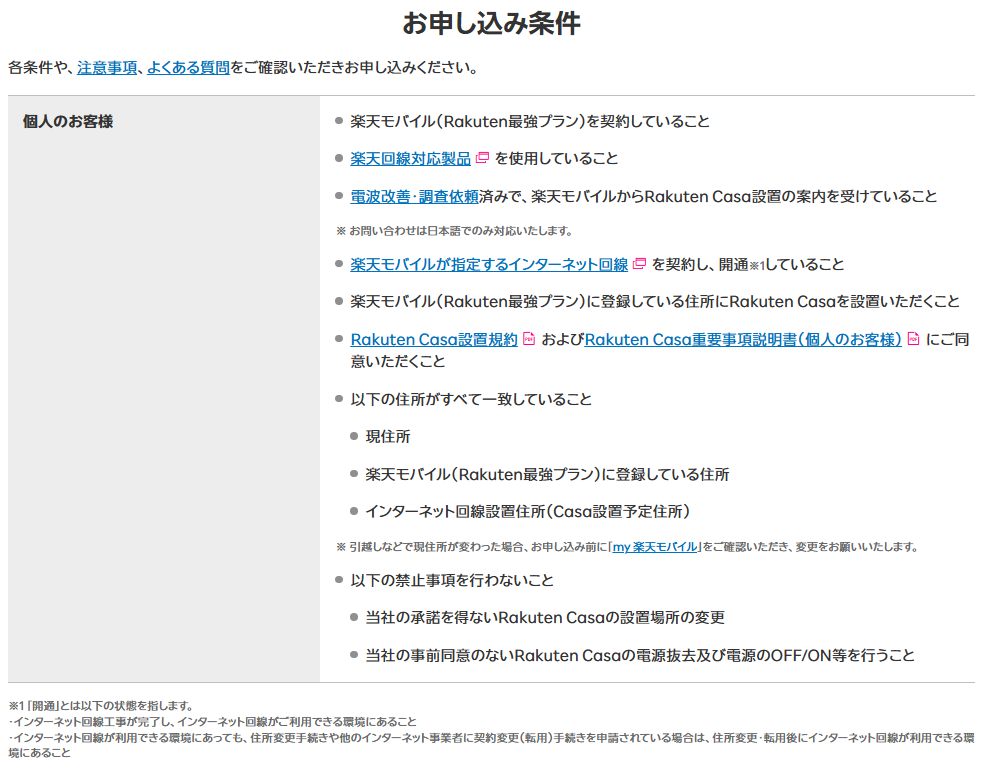
Task: Open the 楽天回線対応製品 link
Action: (411, 159)
